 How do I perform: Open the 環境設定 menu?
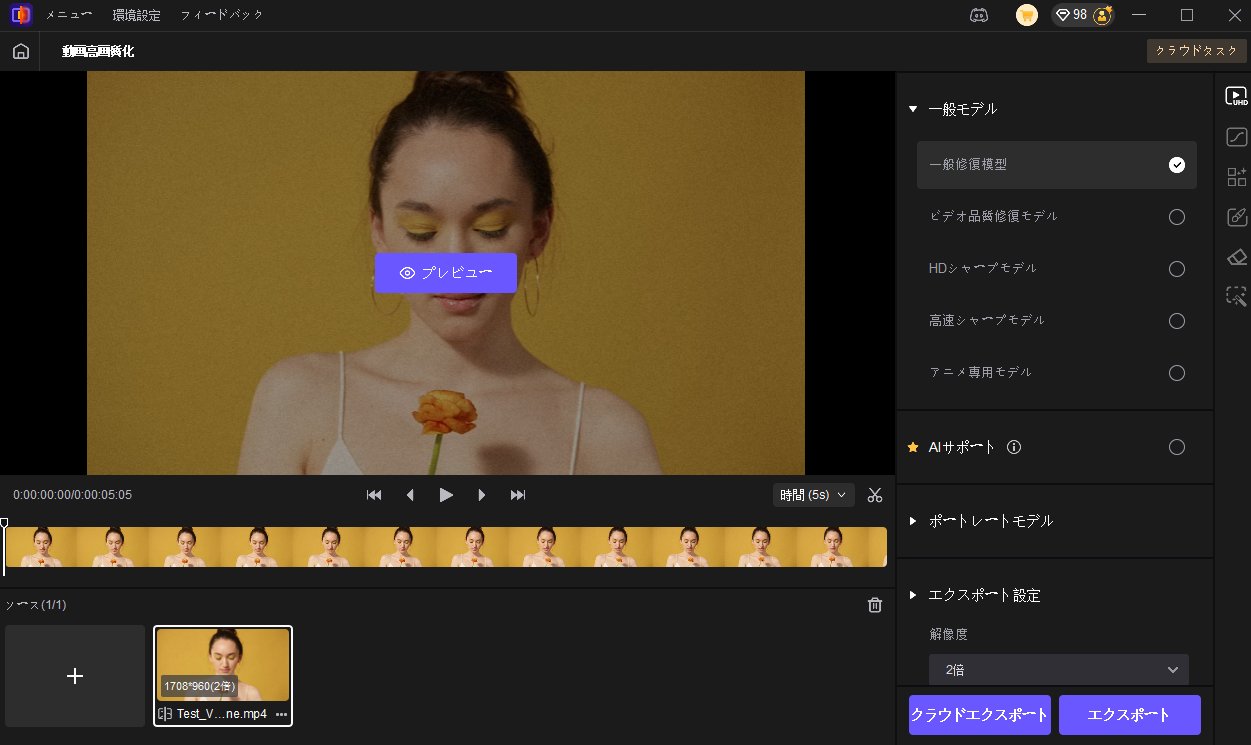click(137, 15)
